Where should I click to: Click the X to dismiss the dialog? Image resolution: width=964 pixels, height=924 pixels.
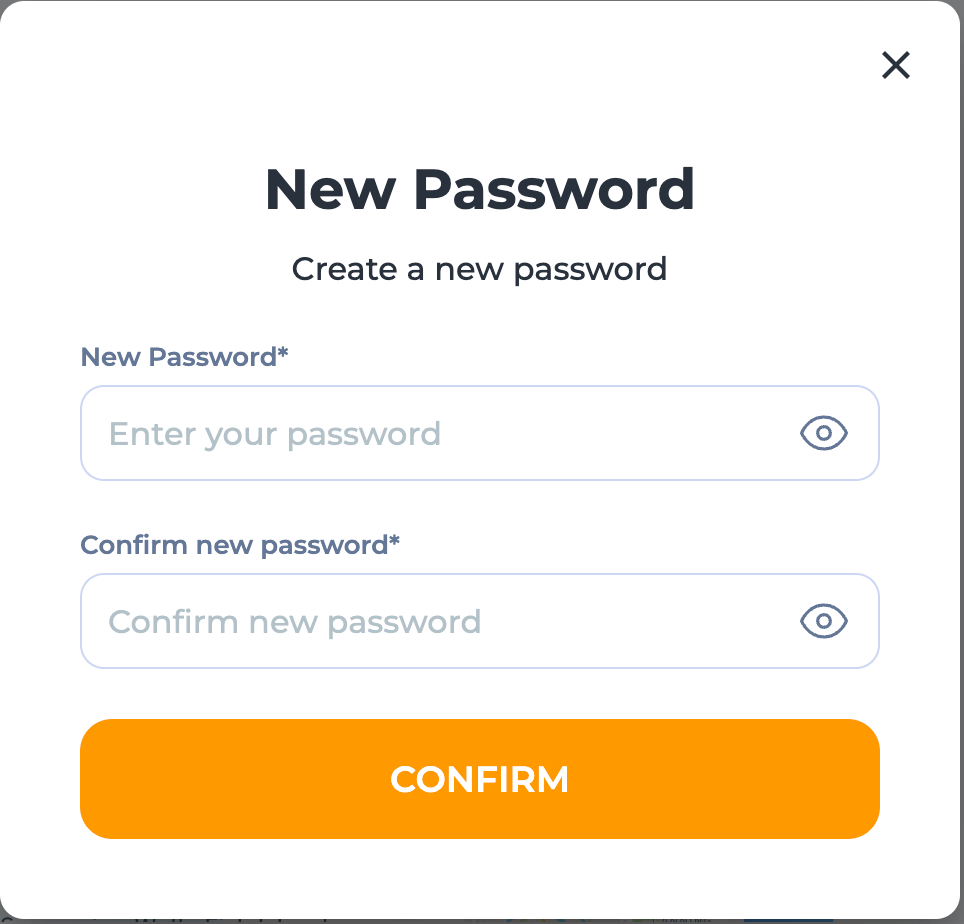[x=895, y=65]
